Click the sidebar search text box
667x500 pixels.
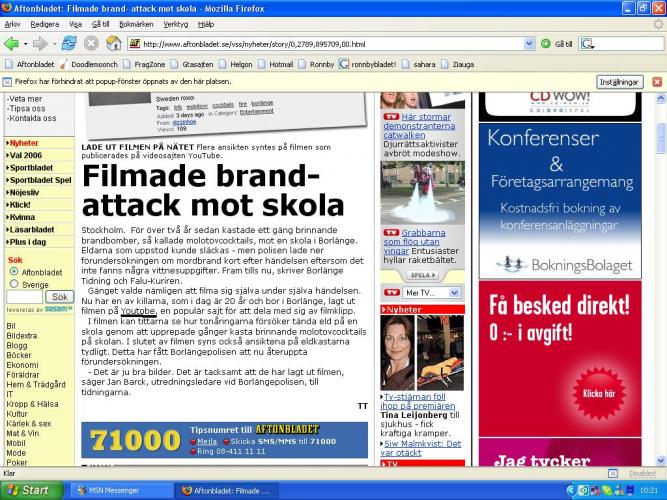coord(24,297)
